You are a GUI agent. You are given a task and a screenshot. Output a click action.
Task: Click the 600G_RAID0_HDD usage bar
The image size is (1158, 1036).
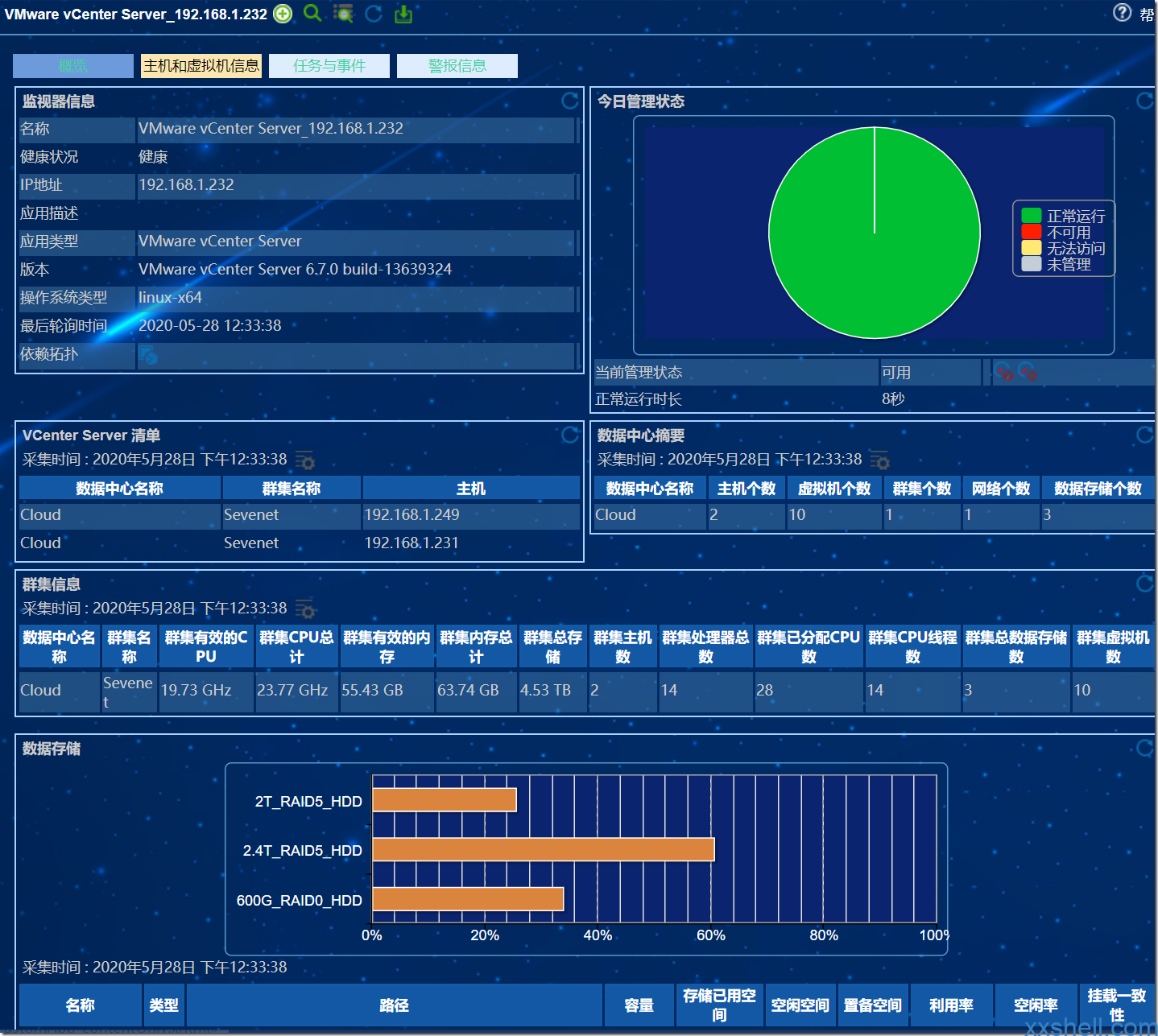tap(468, 899)
